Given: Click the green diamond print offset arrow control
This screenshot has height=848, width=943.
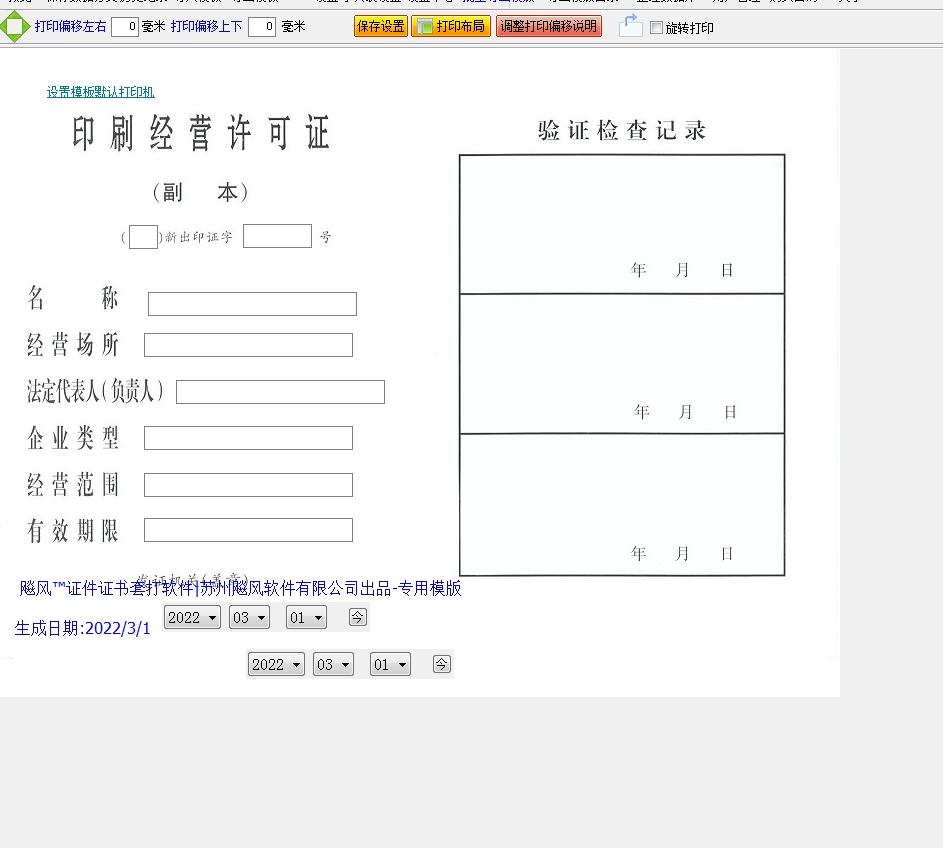Looking at the screenshot, I should pyautogui.click(x=15, y=27).
